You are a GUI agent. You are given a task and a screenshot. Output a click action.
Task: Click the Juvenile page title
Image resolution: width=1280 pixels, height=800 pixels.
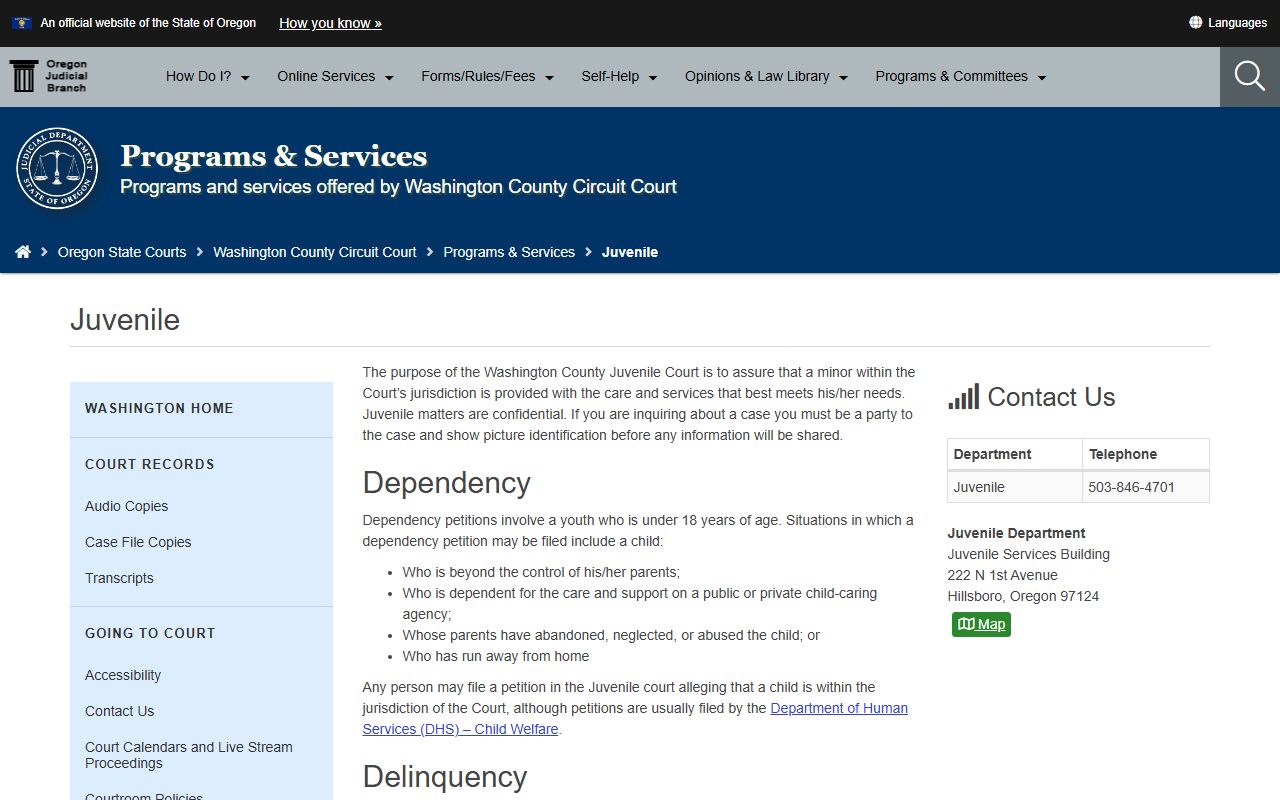pyautogui.click(x=125, y=320)
